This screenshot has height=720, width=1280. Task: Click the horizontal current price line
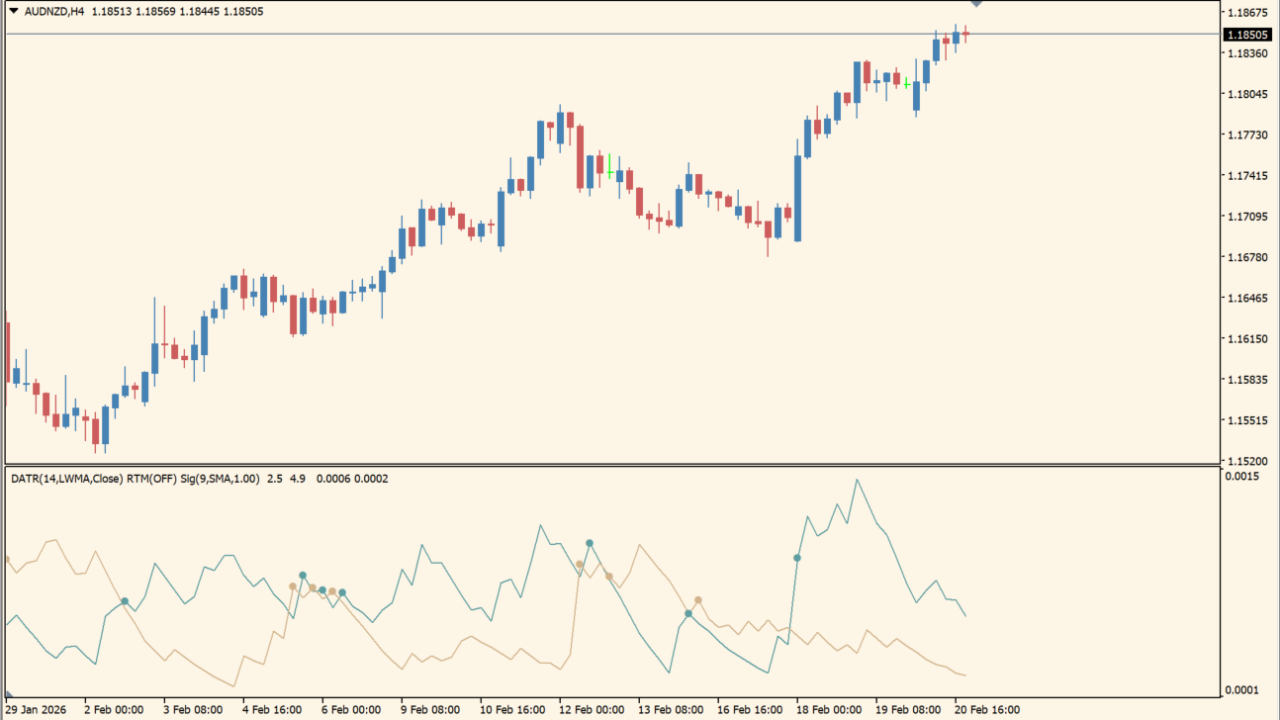[500, 34]
